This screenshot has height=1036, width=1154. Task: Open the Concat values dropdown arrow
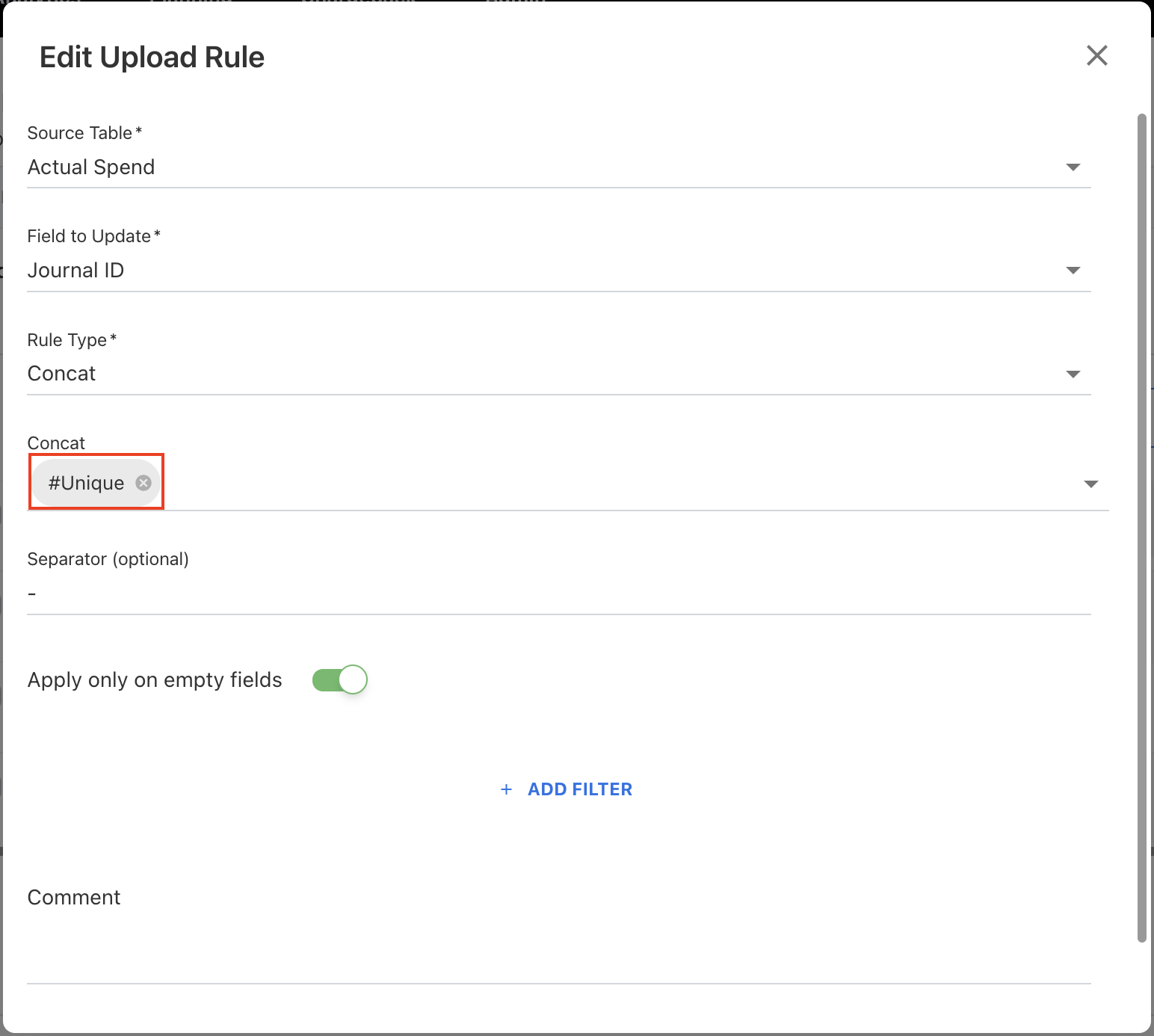(x=1090, y=484)
